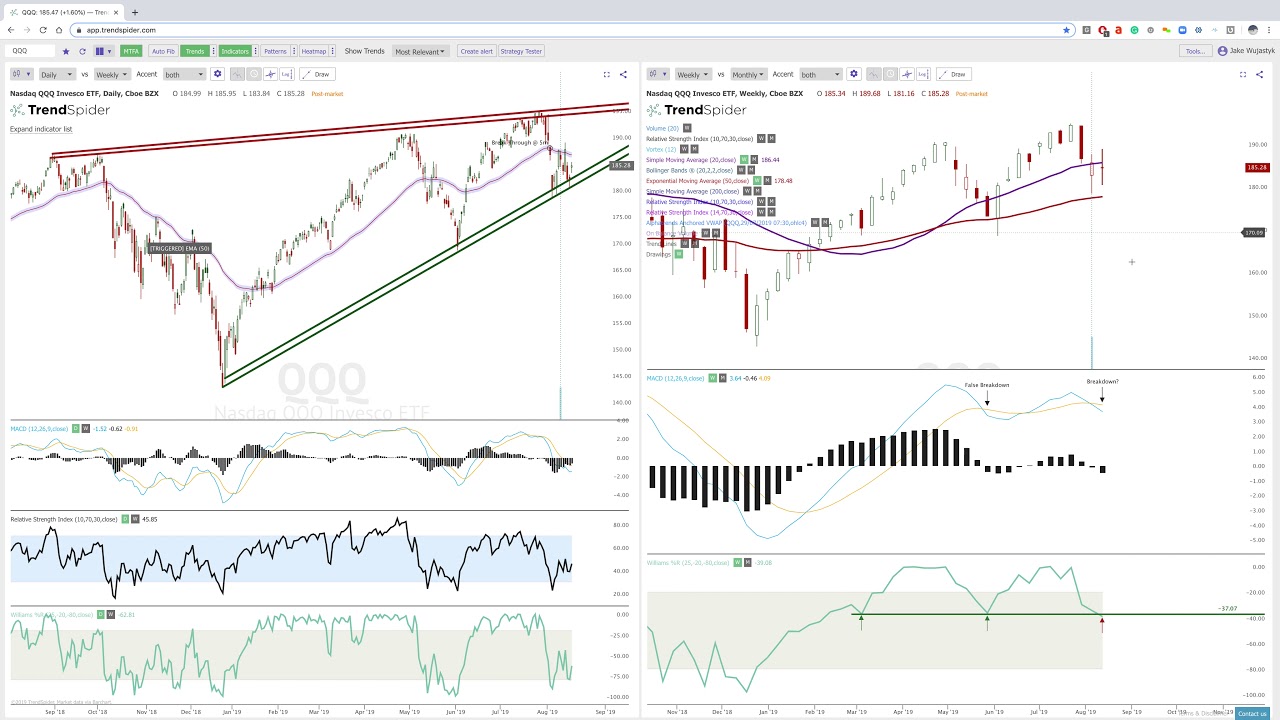The width and height of the screenshot is (1280, 720).
Task: Open a new browser tab
Action: (134, 12)
